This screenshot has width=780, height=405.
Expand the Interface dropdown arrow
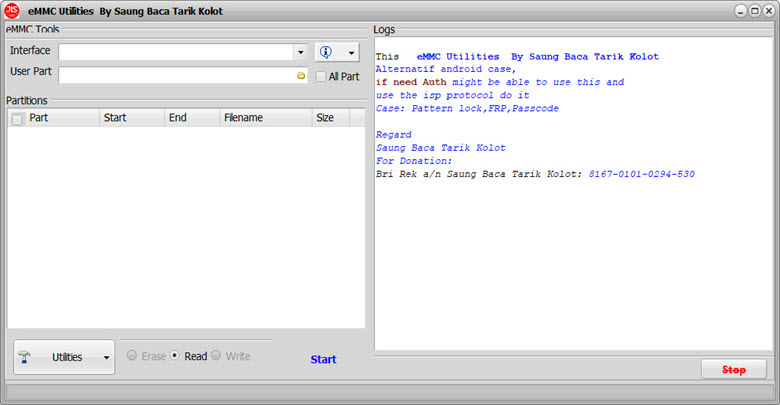(x=300, y=52)
